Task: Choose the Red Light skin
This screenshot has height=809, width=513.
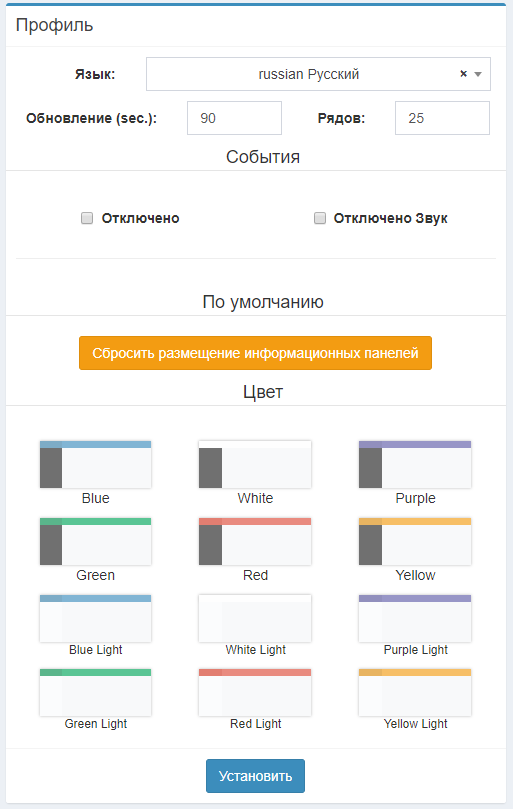Action: point(255,692)
